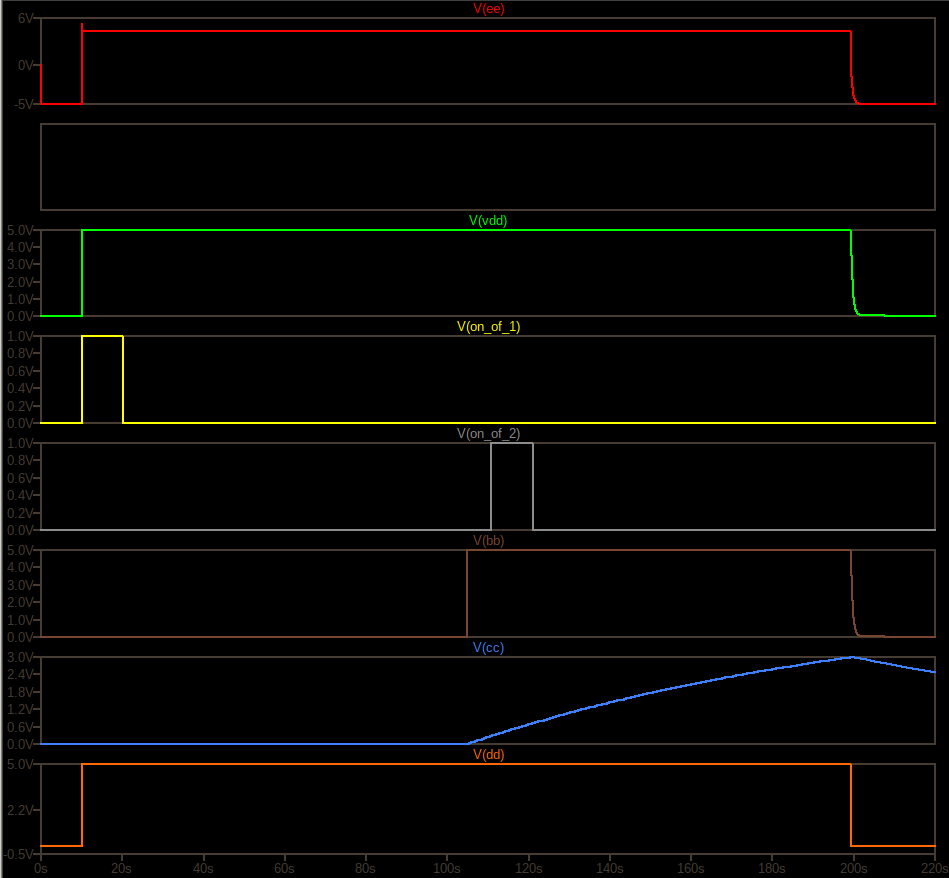The image size is (949, 878).
Task: Select the V(cc) trace label
Action: (488, 647)
